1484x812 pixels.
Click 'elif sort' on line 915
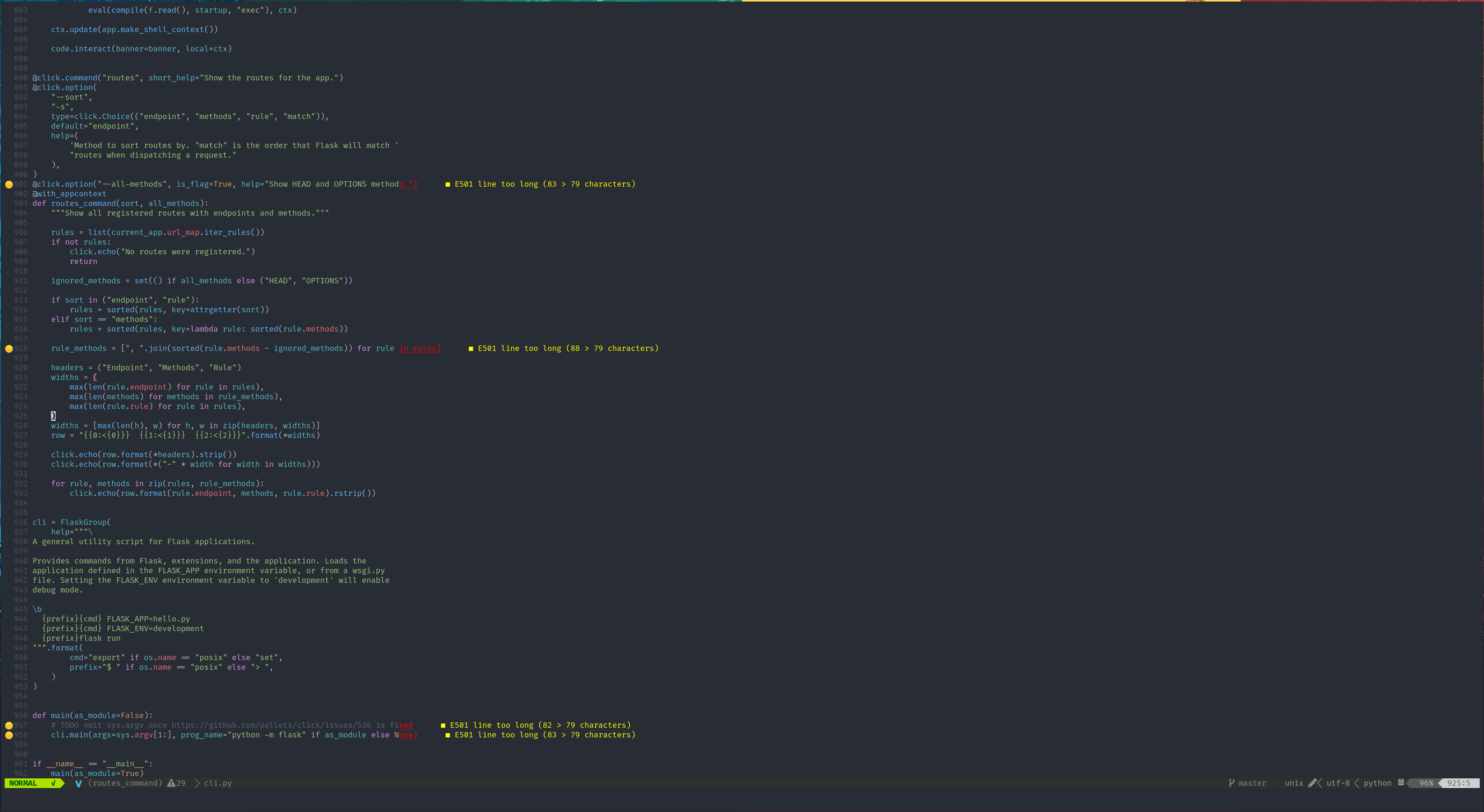click(x=72, y=320)
